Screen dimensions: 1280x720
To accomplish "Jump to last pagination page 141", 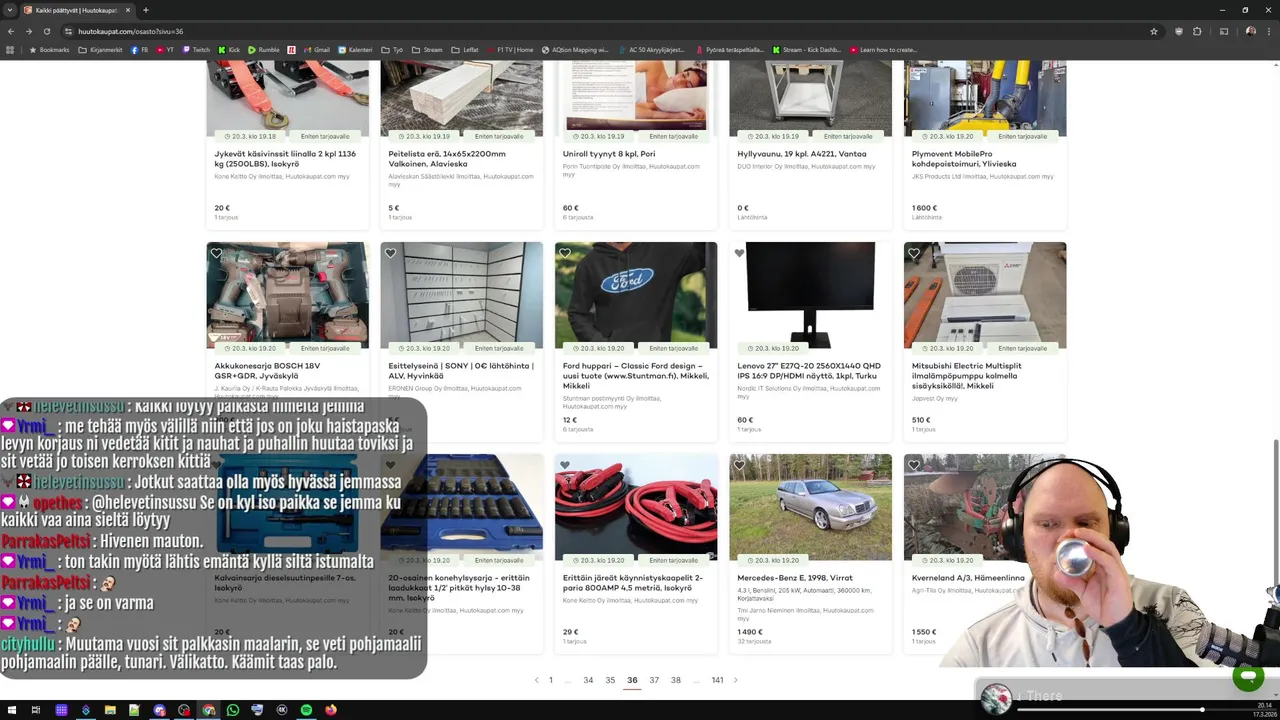I will coord(717,680).
